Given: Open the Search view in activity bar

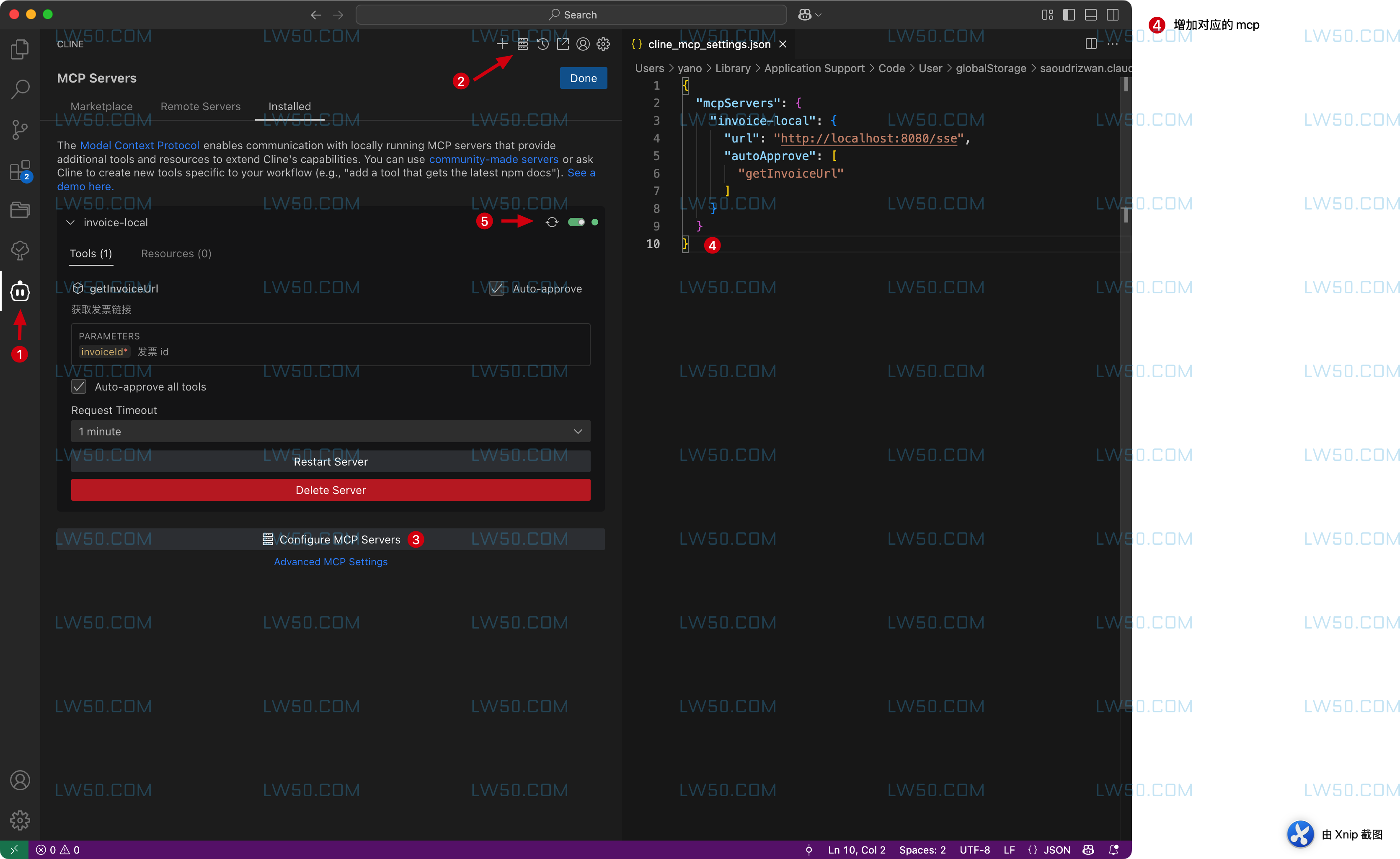Looking at the screenshot, I should (20, 89).
